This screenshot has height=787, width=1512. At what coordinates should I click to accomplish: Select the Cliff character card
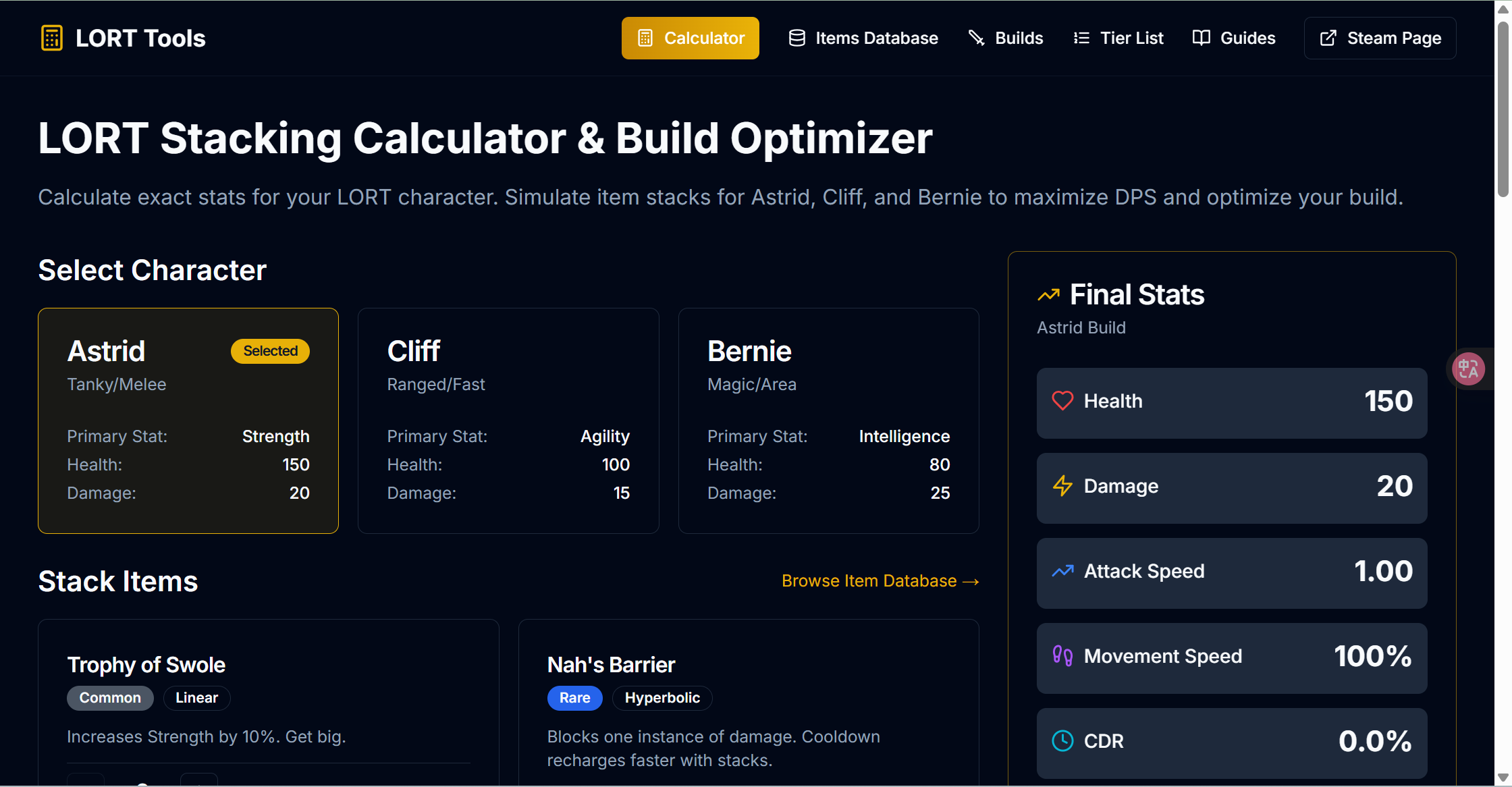pos(508,420)
